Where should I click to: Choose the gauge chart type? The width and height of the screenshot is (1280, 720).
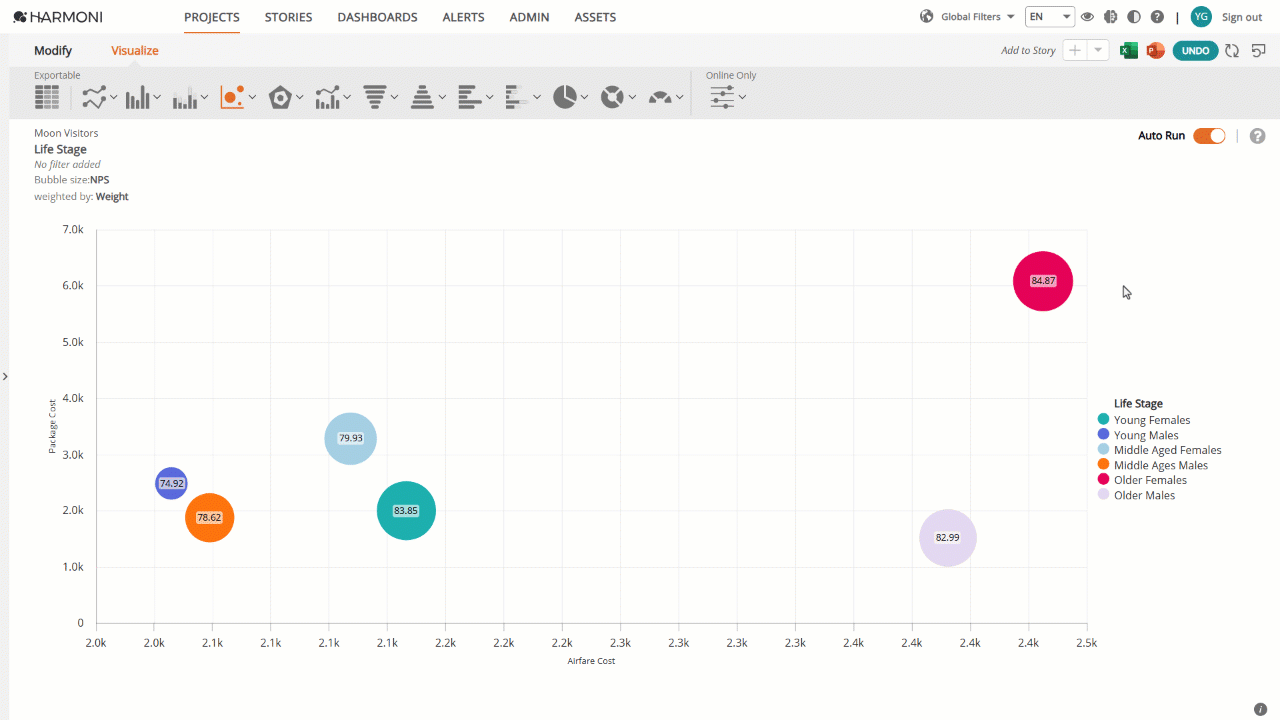pyautogui.click(x=660, y=97)
